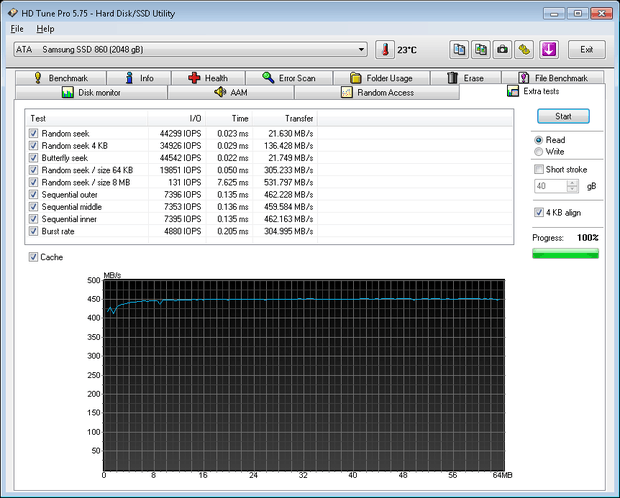
Task: Switch to the Info tab
Action: [139, 78]
